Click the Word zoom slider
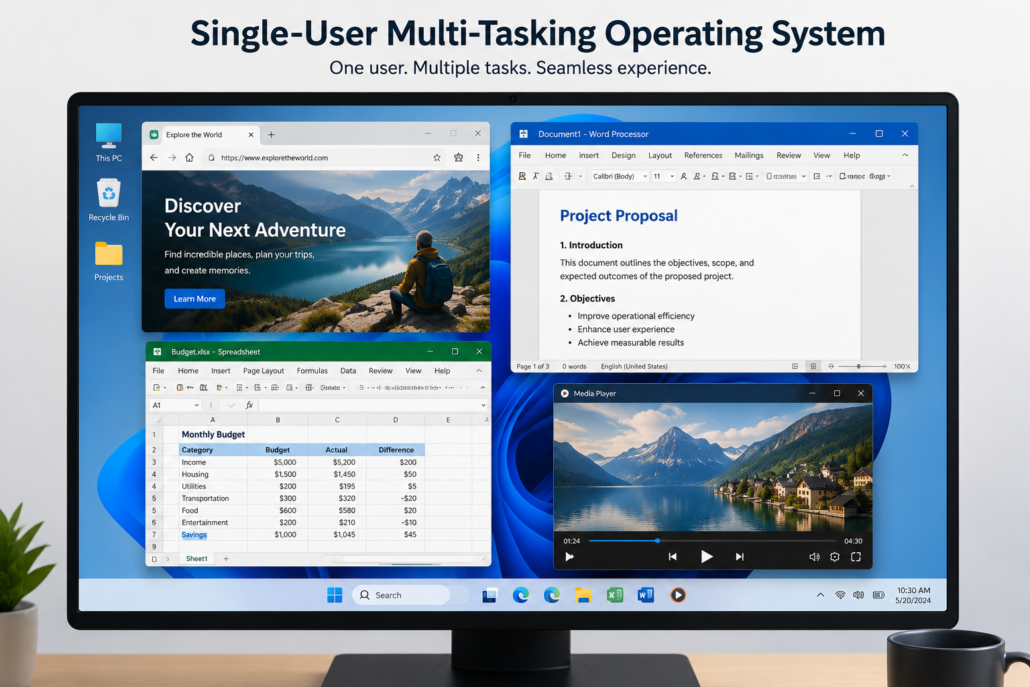1030x687 pixels. [859, 366]
